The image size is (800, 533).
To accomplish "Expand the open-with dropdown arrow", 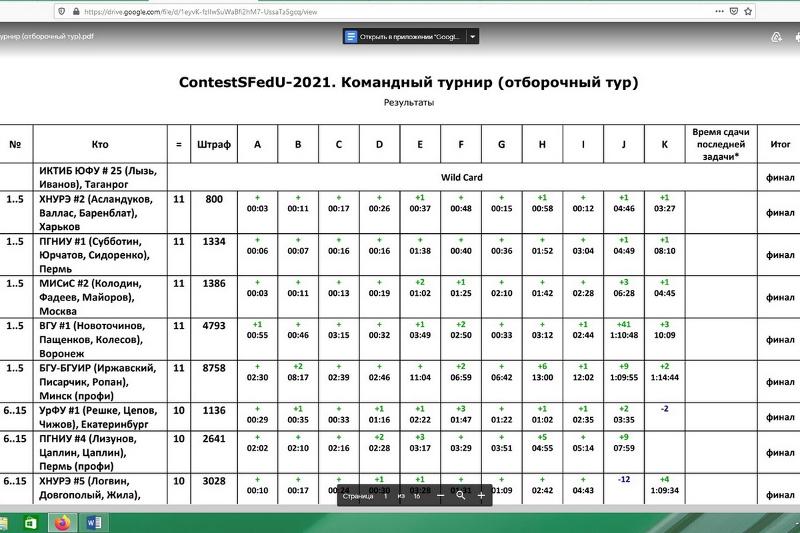I will tap(473, 36).
